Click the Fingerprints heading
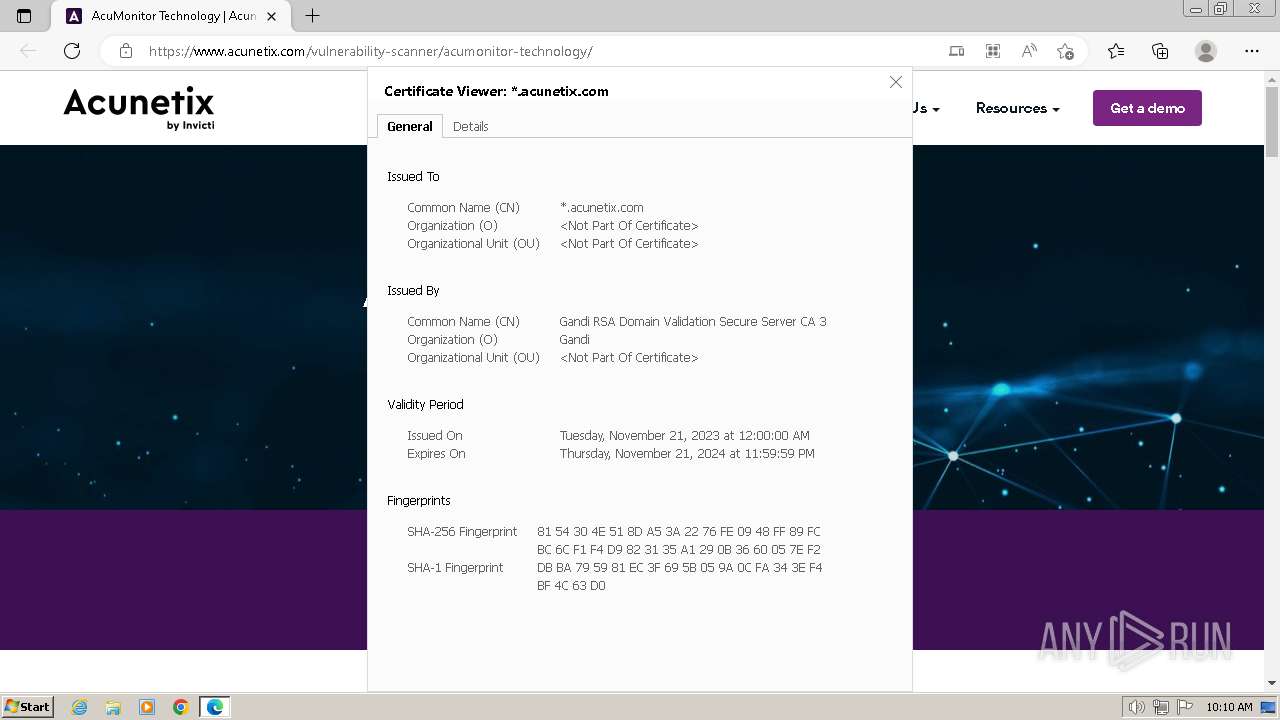1280x720 pixels. (x=419, y=501)
